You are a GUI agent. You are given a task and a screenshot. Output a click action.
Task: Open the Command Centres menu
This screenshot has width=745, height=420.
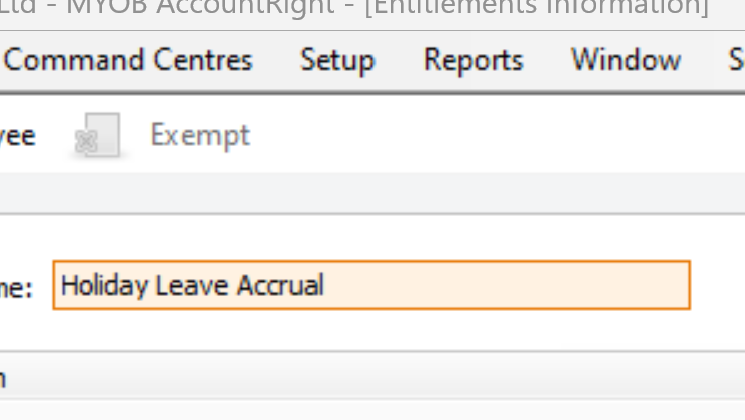click(128, 60)
